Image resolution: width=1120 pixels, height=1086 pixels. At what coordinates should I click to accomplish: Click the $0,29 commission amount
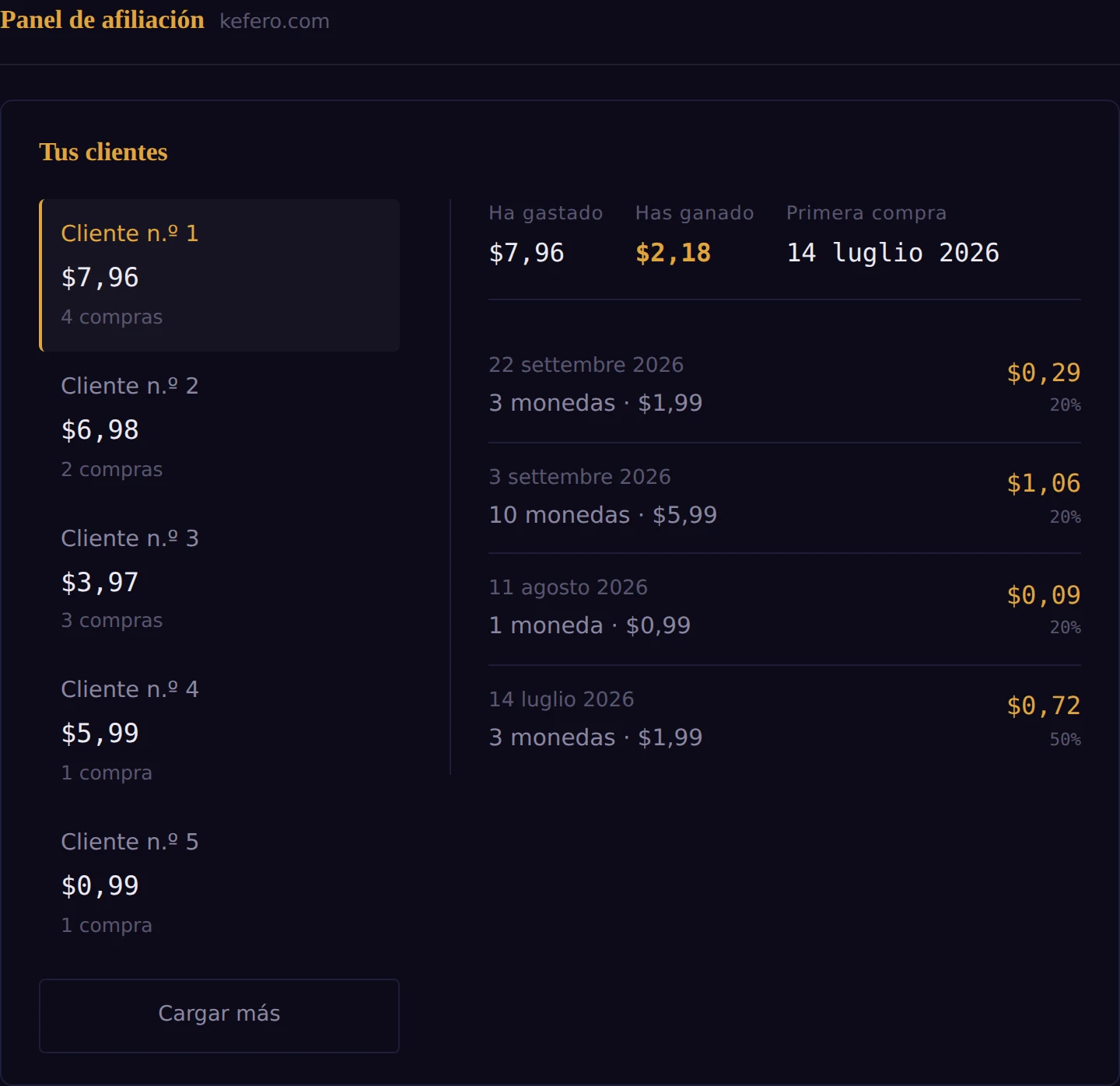1044,373
